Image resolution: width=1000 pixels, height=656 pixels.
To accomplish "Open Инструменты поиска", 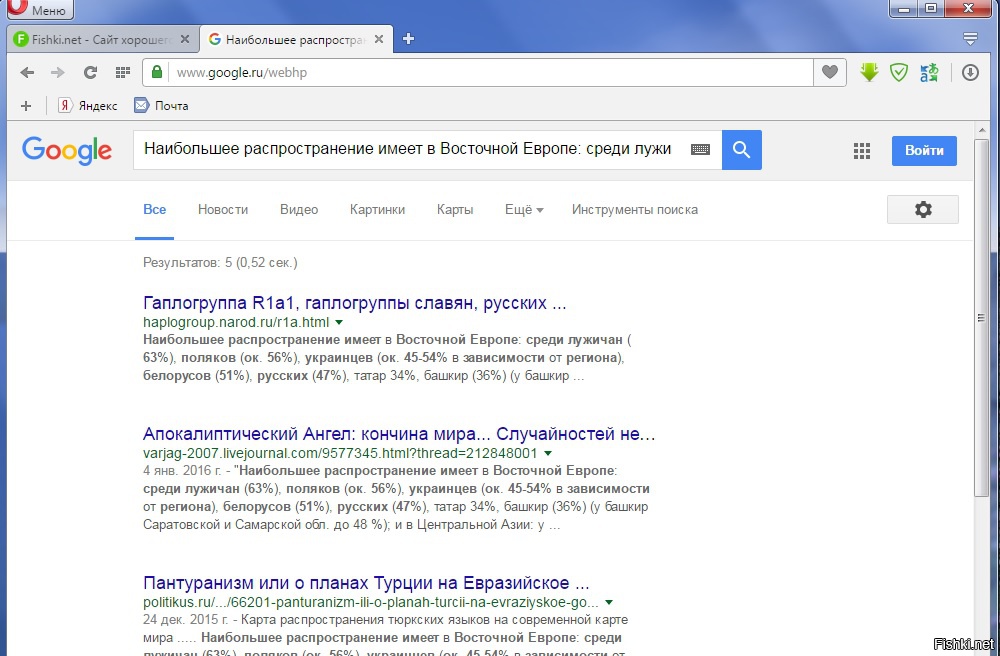I will click(x=635, y=210).
